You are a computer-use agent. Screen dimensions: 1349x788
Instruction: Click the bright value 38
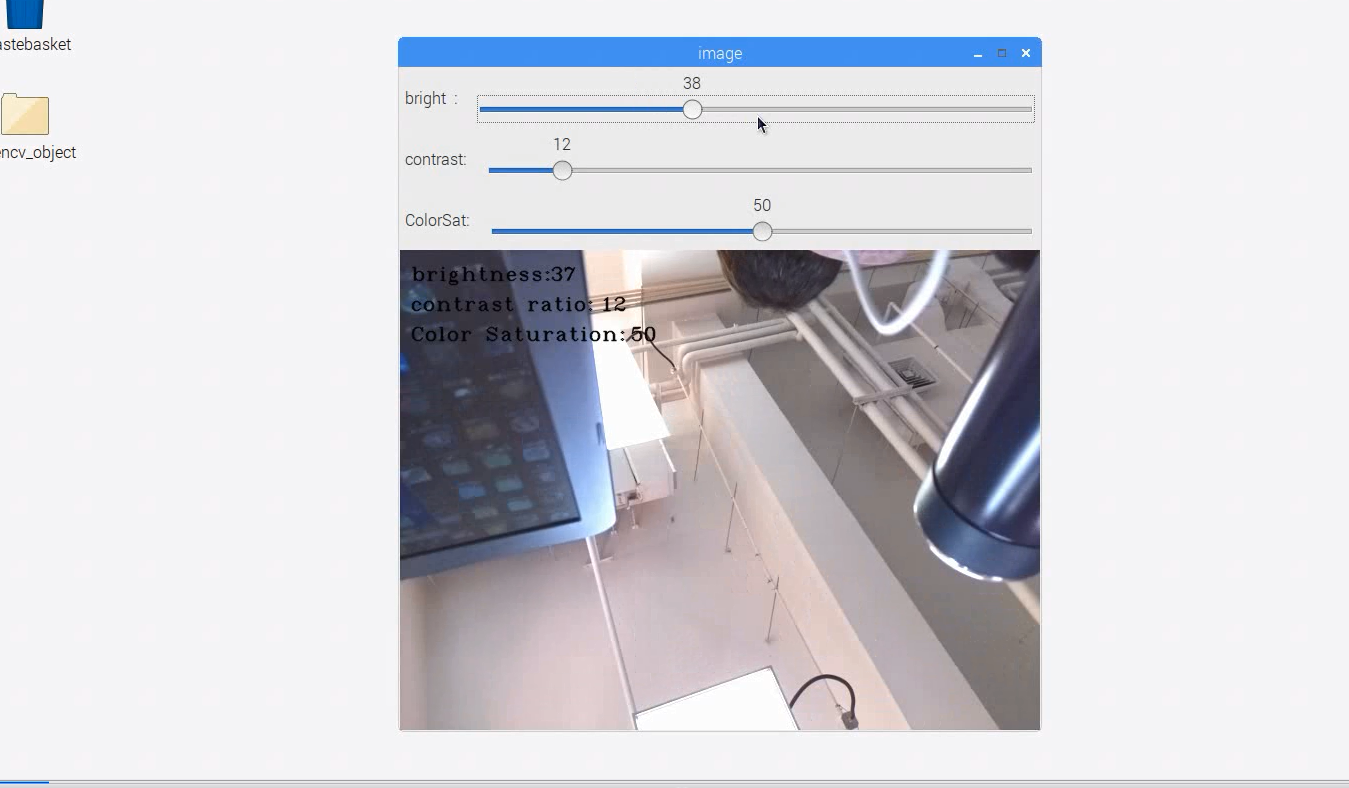[692, 84]
